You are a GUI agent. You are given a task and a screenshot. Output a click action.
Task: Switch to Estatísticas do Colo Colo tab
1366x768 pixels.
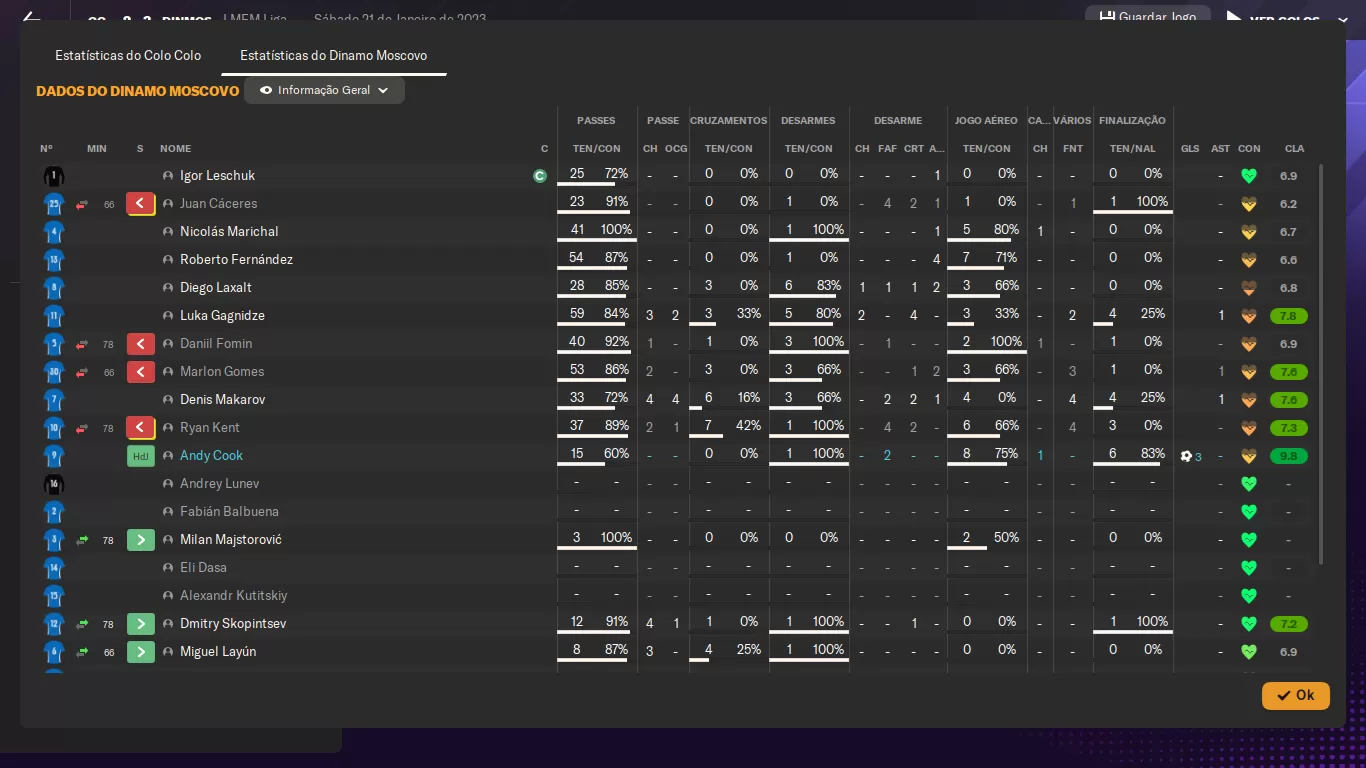coord(128,56)
